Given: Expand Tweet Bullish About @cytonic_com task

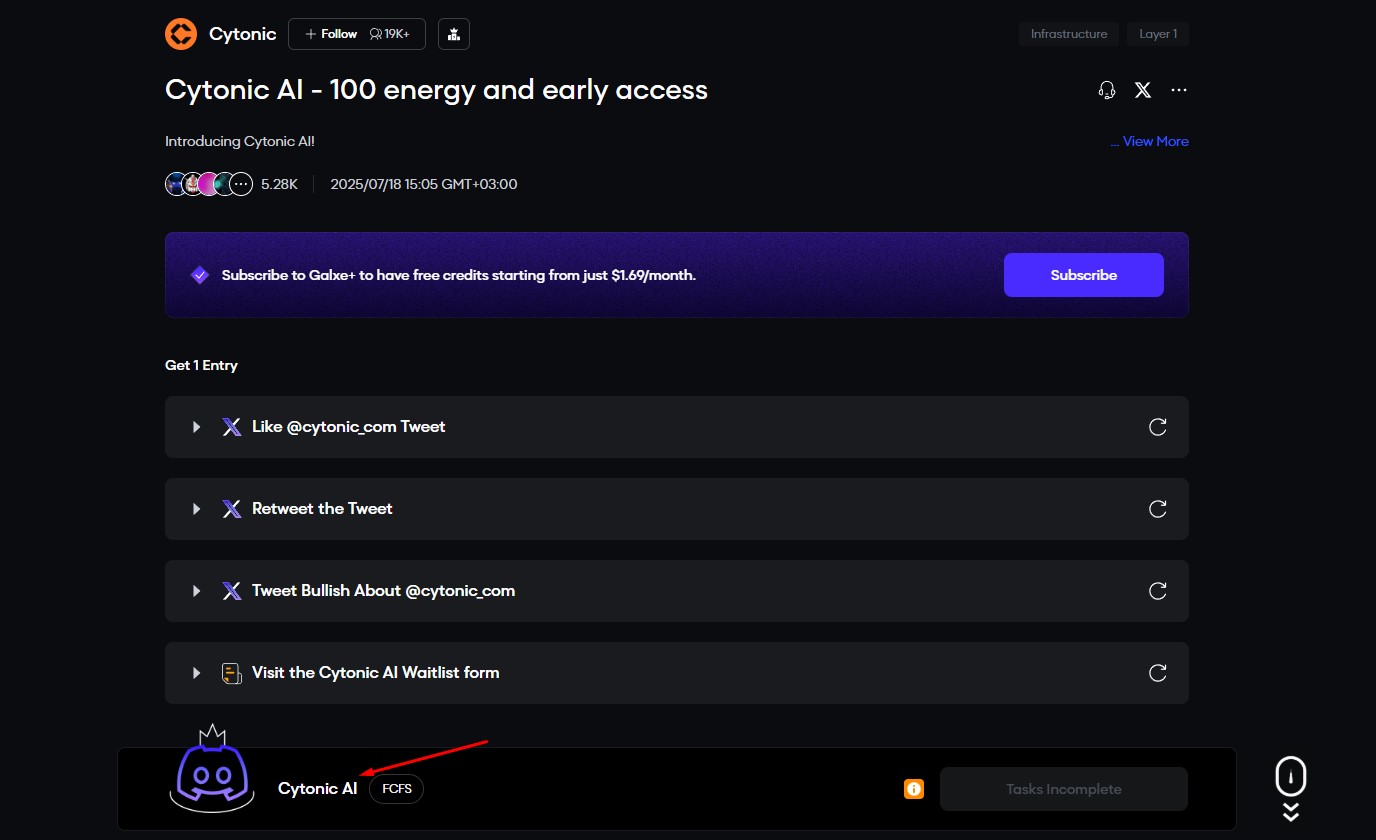Looking at the screenshot, I should (x=197, y=591).
